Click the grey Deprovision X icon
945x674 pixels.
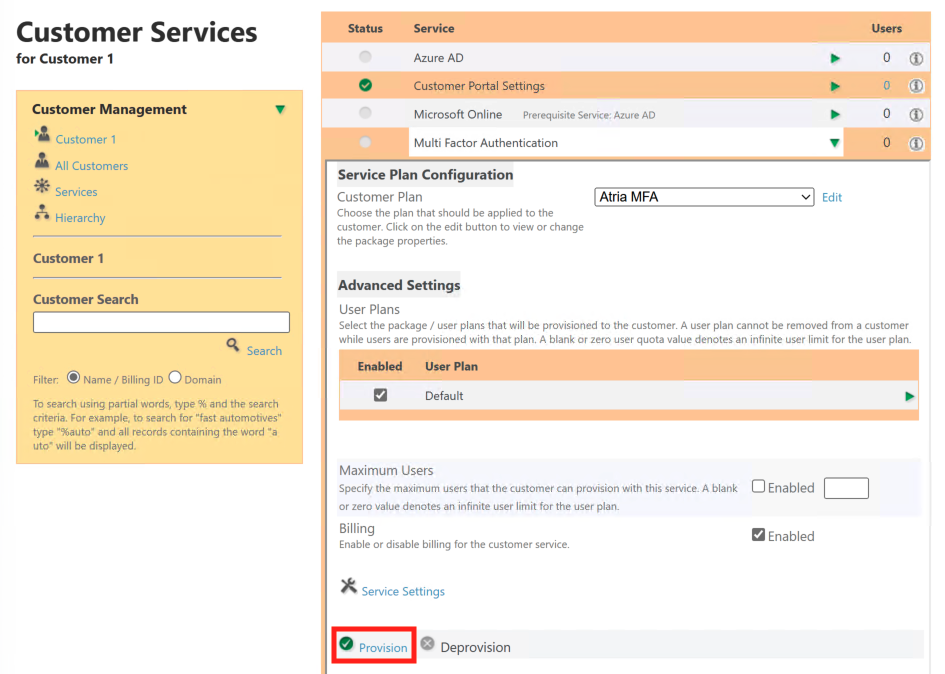pos(427,644)
